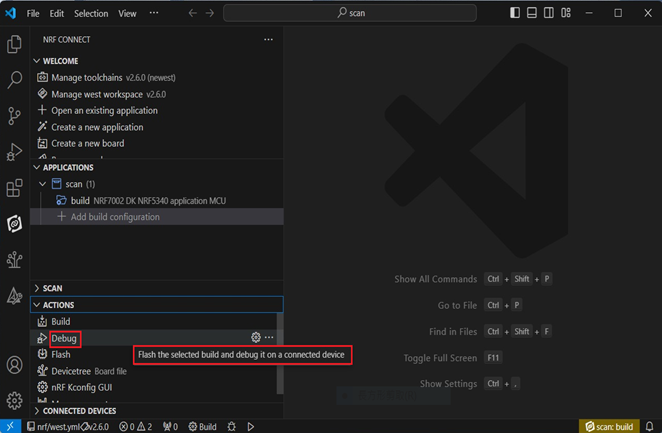This screenshot has width=662, height=433.
Task: Open the File menu
Action: coord(33,14)
